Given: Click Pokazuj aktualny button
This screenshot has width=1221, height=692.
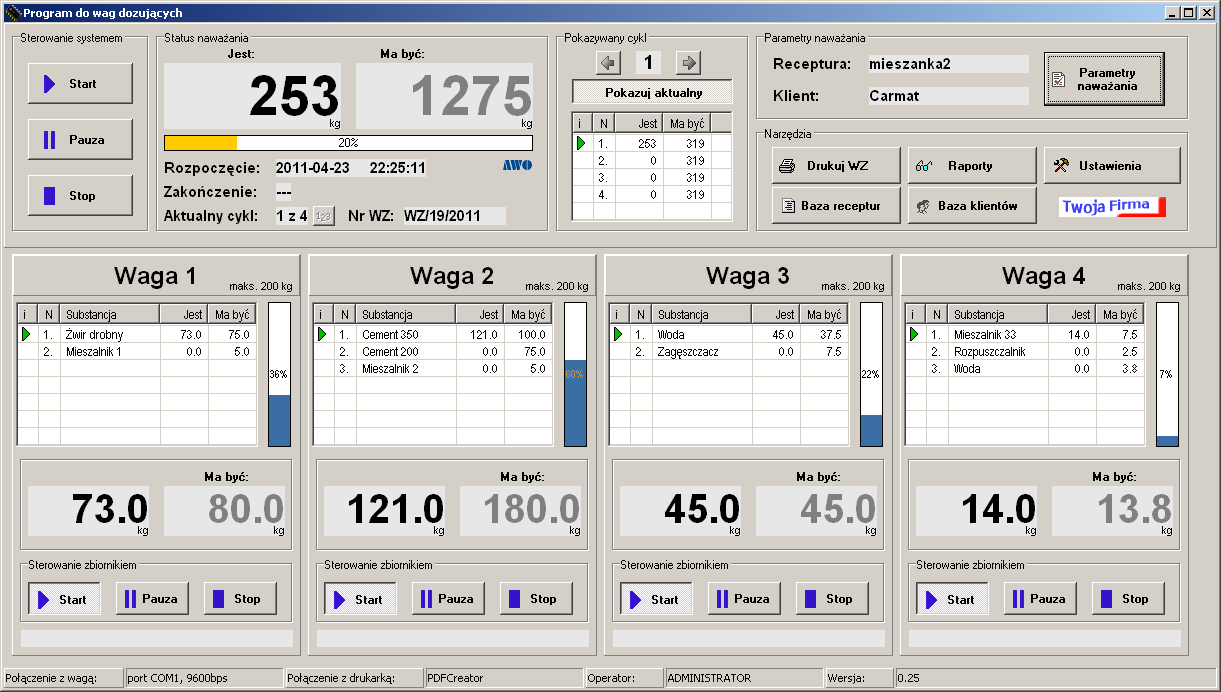Looking at the screenshot, I should [x=652, y=93].
